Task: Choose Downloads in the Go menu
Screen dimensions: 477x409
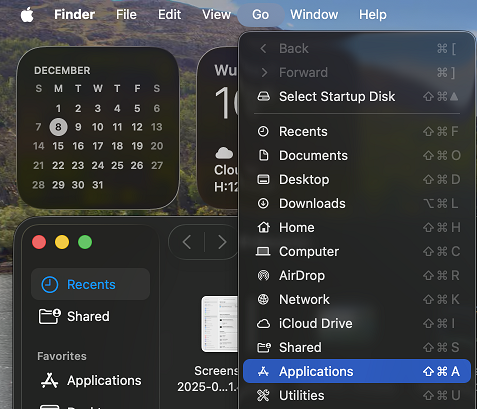Action: point(357,203)
